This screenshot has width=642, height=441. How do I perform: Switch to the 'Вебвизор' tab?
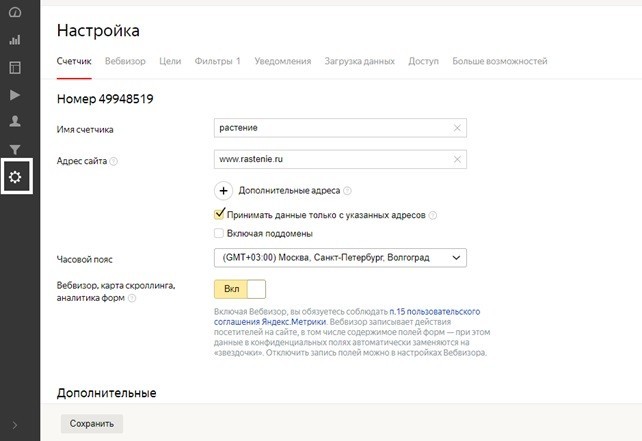coord(125,61)
